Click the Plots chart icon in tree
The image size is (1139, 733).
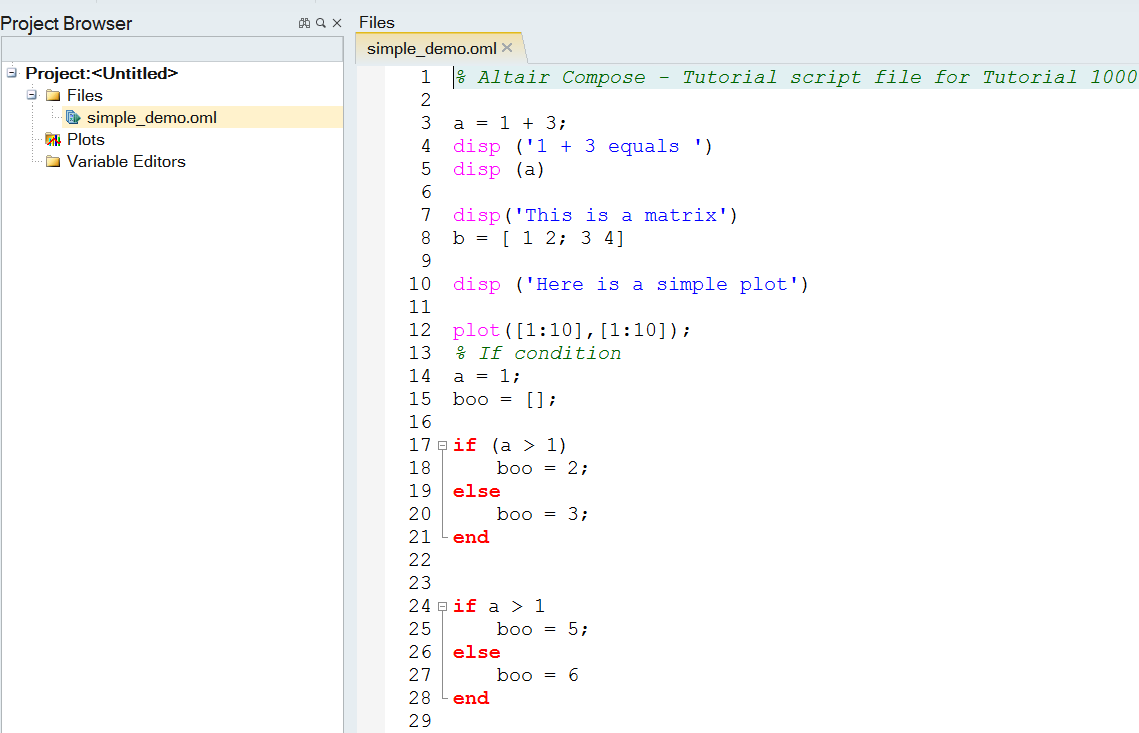[53, 140]
